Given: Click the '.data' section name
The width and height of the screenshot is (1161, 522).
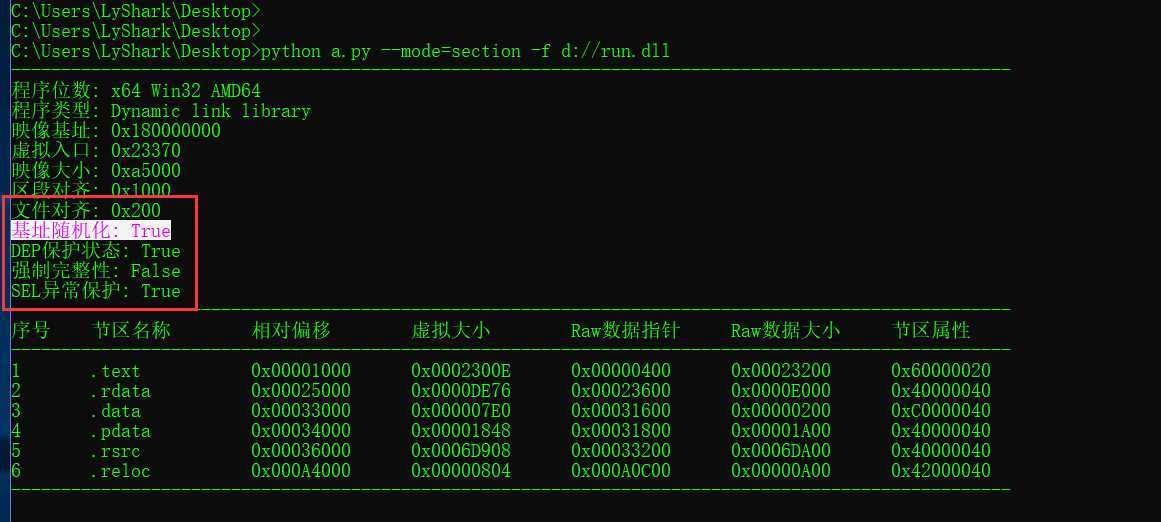Looking at the screenshot, I should pos(116,411).
